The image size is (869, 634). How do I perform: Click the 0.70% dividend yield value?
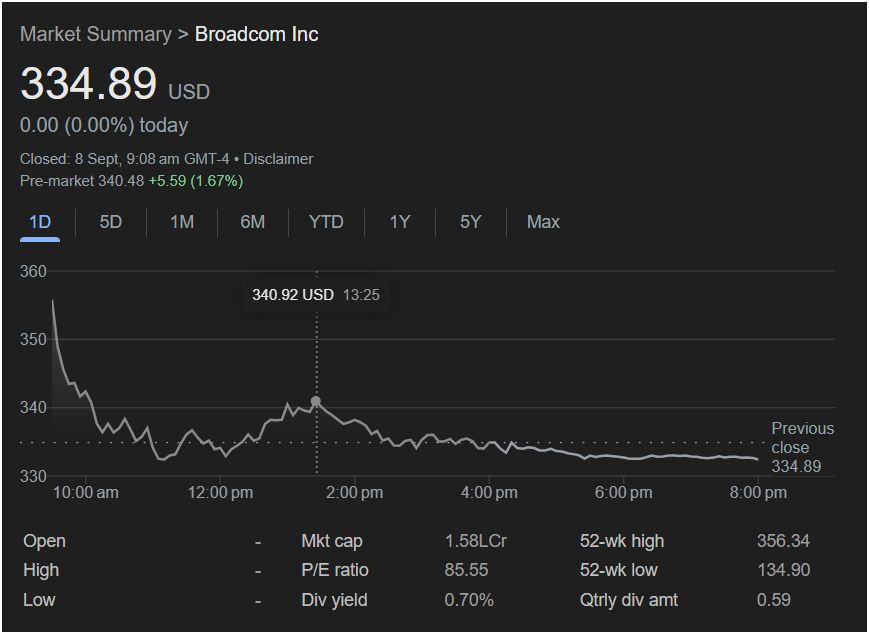click(469, 600)
